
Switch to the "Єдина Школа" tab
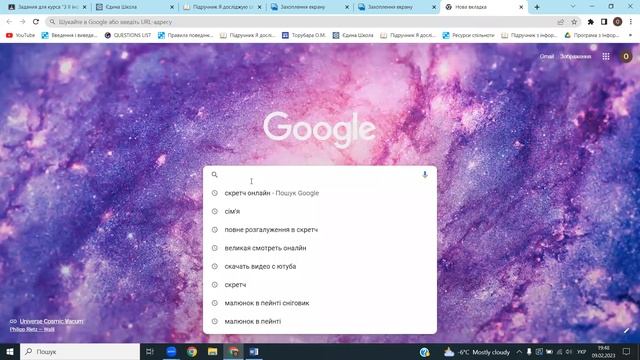[x=135, y=7]
